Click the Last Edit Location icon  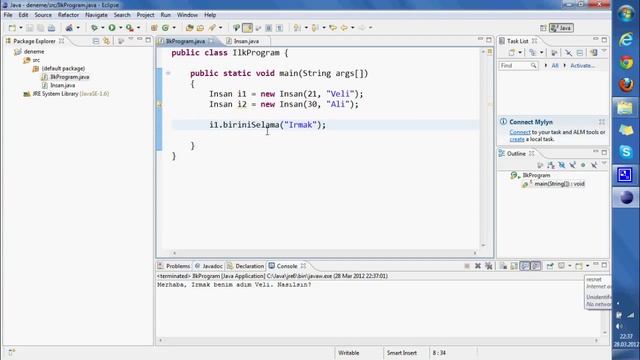333,28
